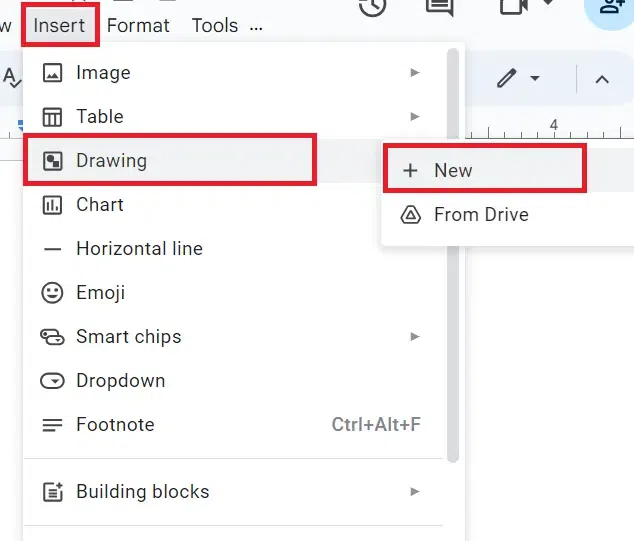Collapse the toolbar with chevron up
This screenshot has width=634, height=541.
602,78
